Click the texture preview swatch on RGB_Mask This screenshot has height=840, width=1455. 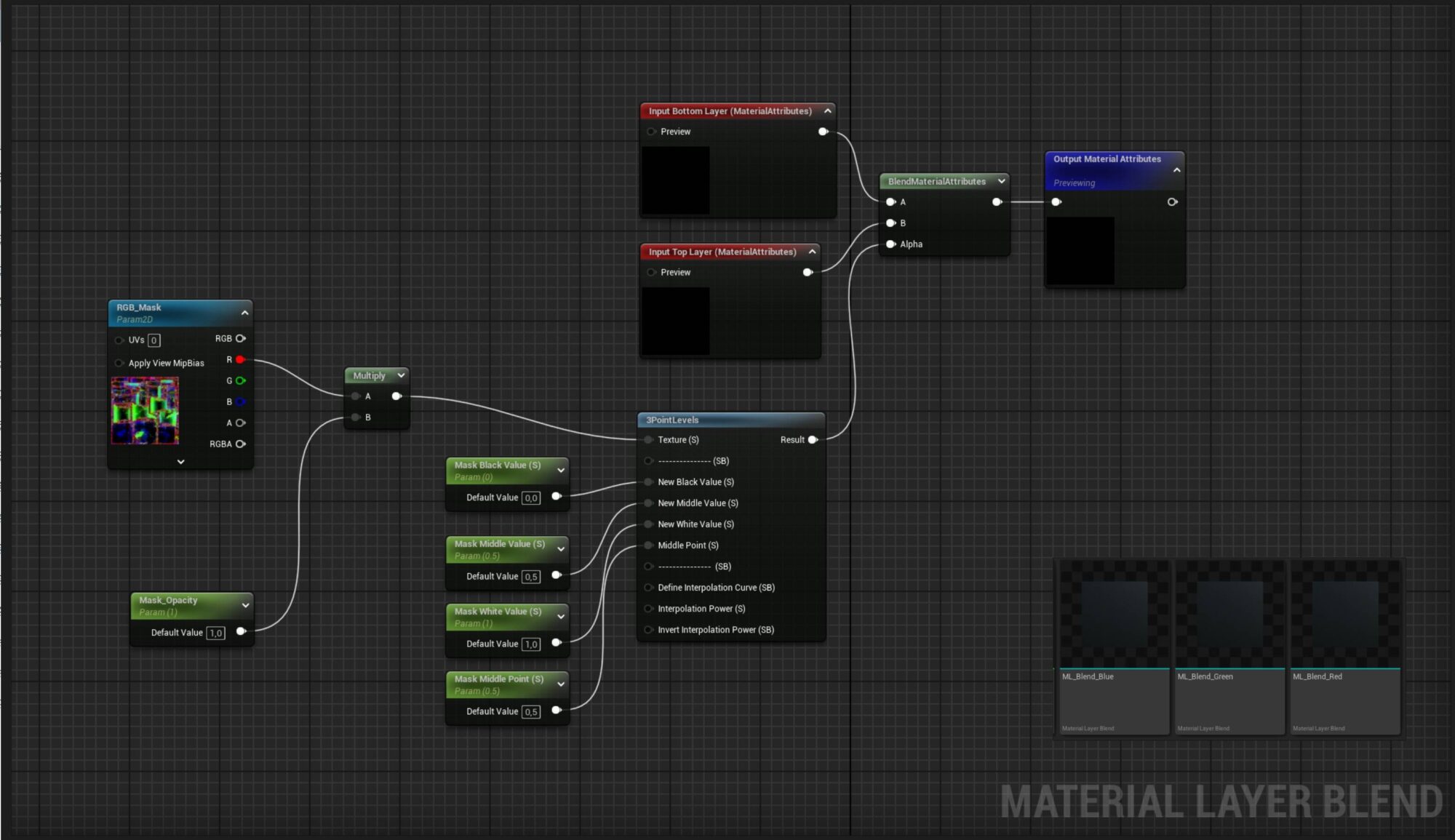[145, 411]
